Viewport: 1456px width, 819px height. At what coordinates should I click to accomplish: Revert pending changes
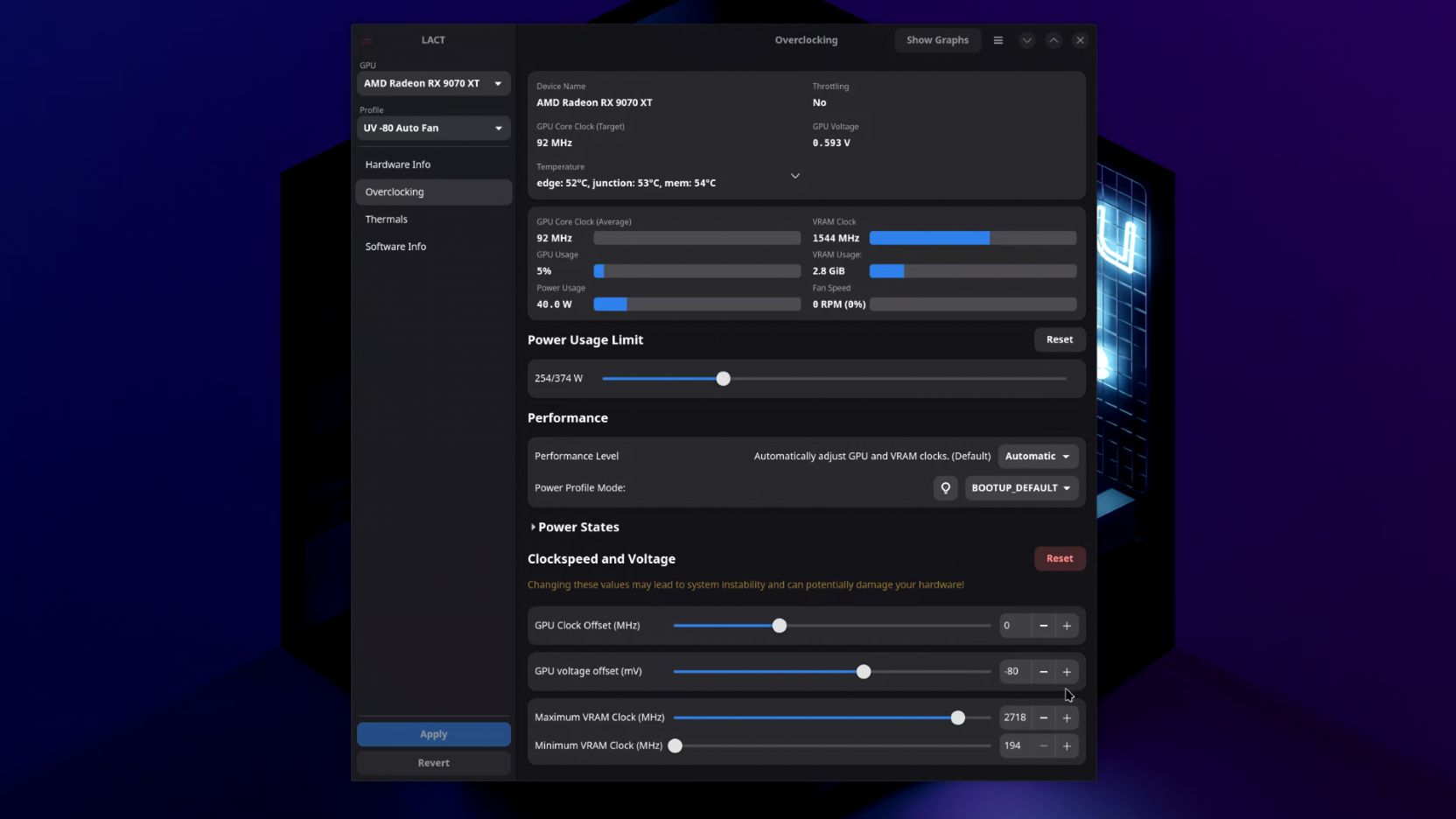[x=433, y=763]
